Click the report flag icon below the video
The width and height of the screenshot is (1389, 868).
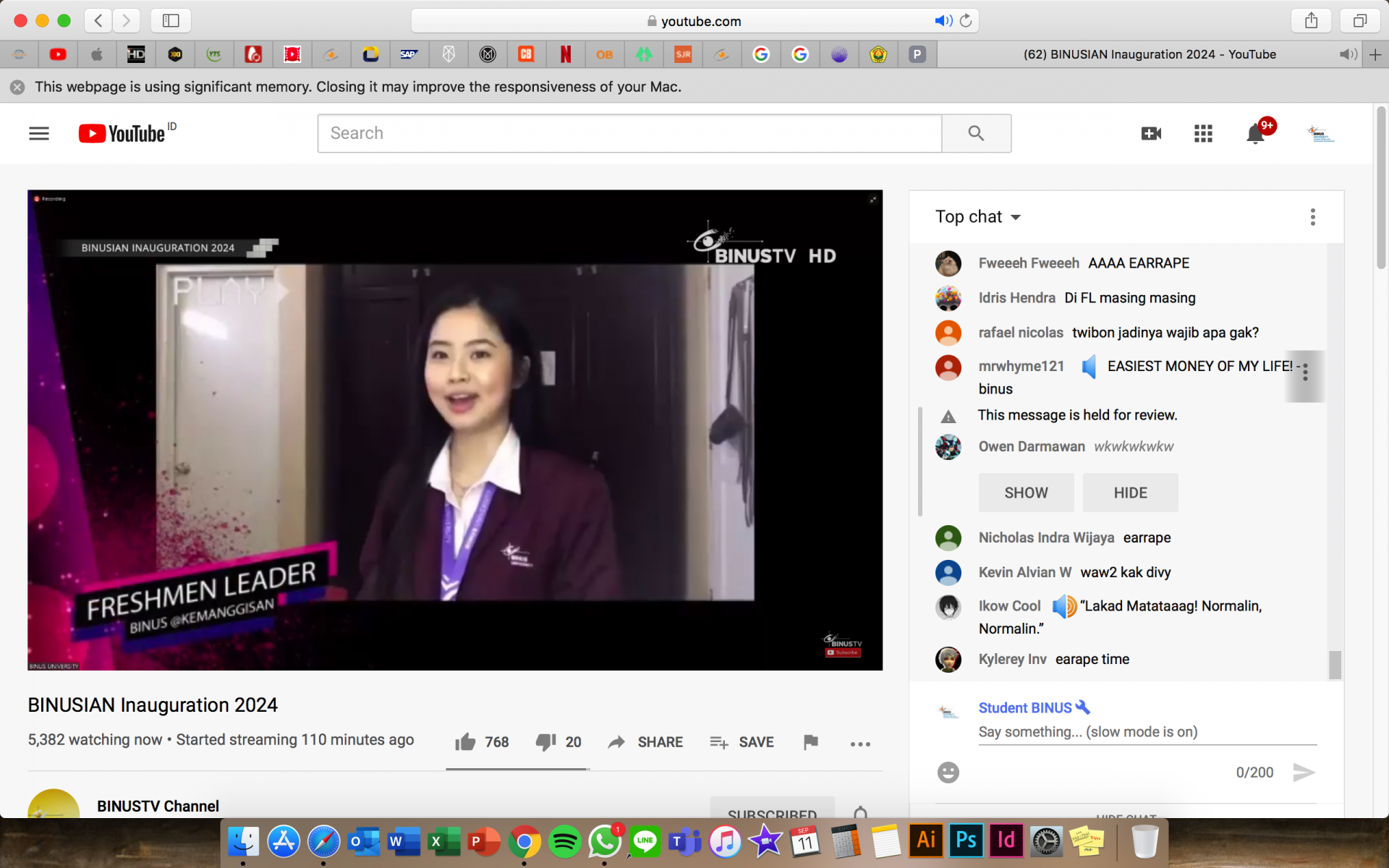coord(810,741)
